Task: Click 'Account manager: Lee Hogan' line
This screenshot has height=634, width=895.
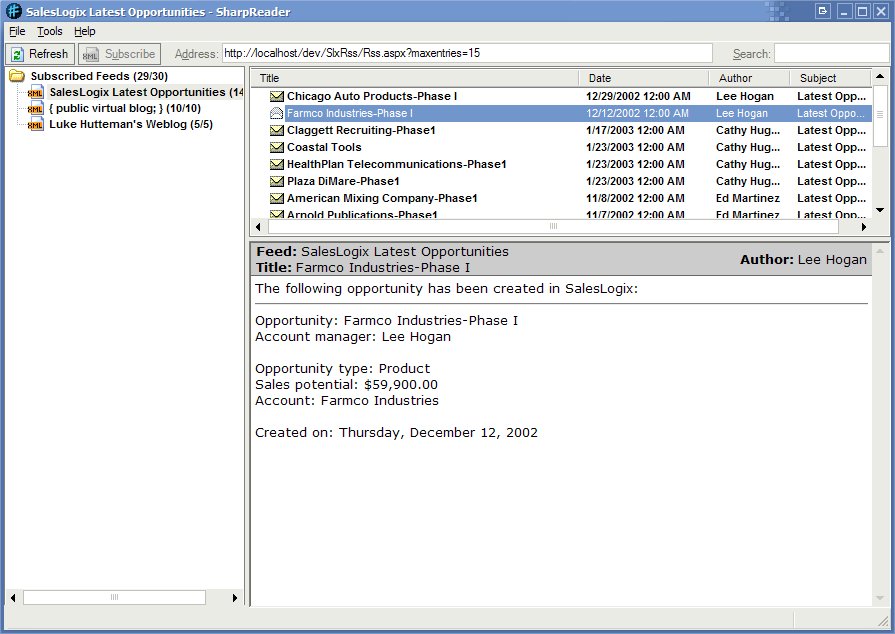Action: pyautogui.click(x=353, y=337)
